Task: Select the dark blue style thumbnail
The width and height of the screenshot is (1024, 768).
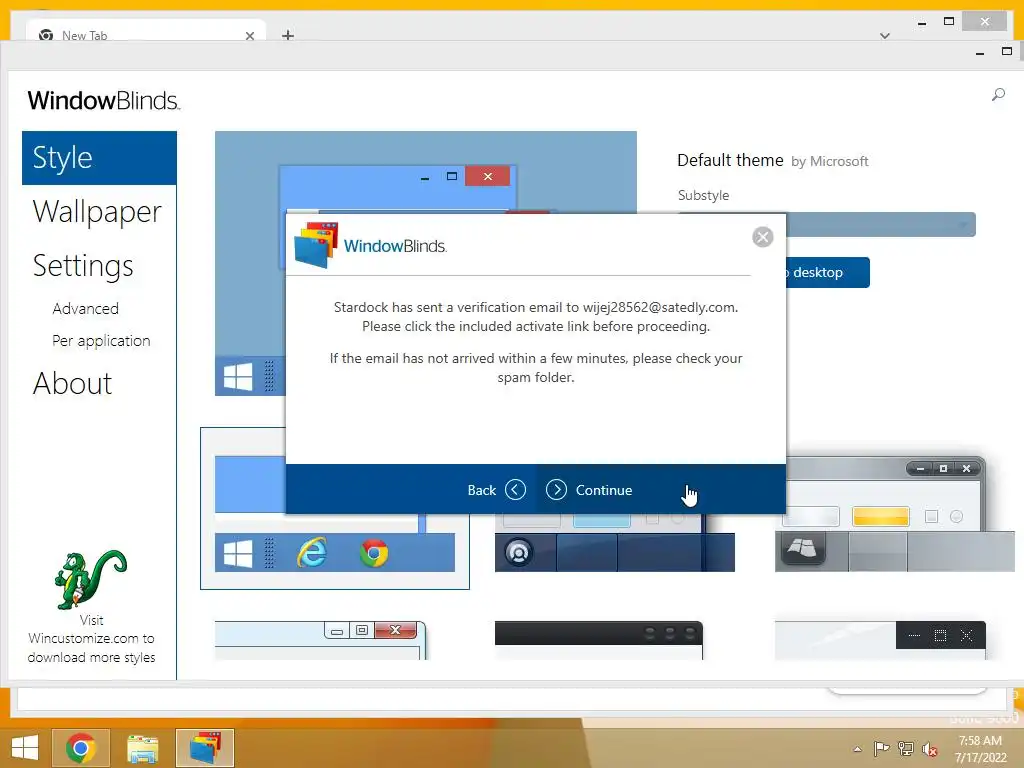Action: (615, 543)
